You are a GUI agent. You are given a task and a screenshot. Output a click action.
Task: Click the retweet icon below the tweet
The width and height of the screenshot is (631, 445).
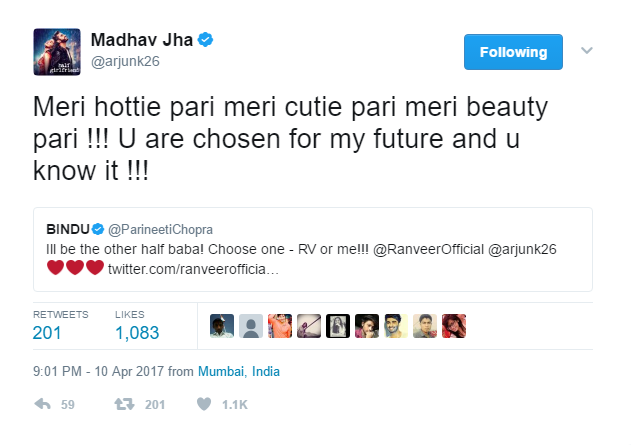tap(127, 404)
